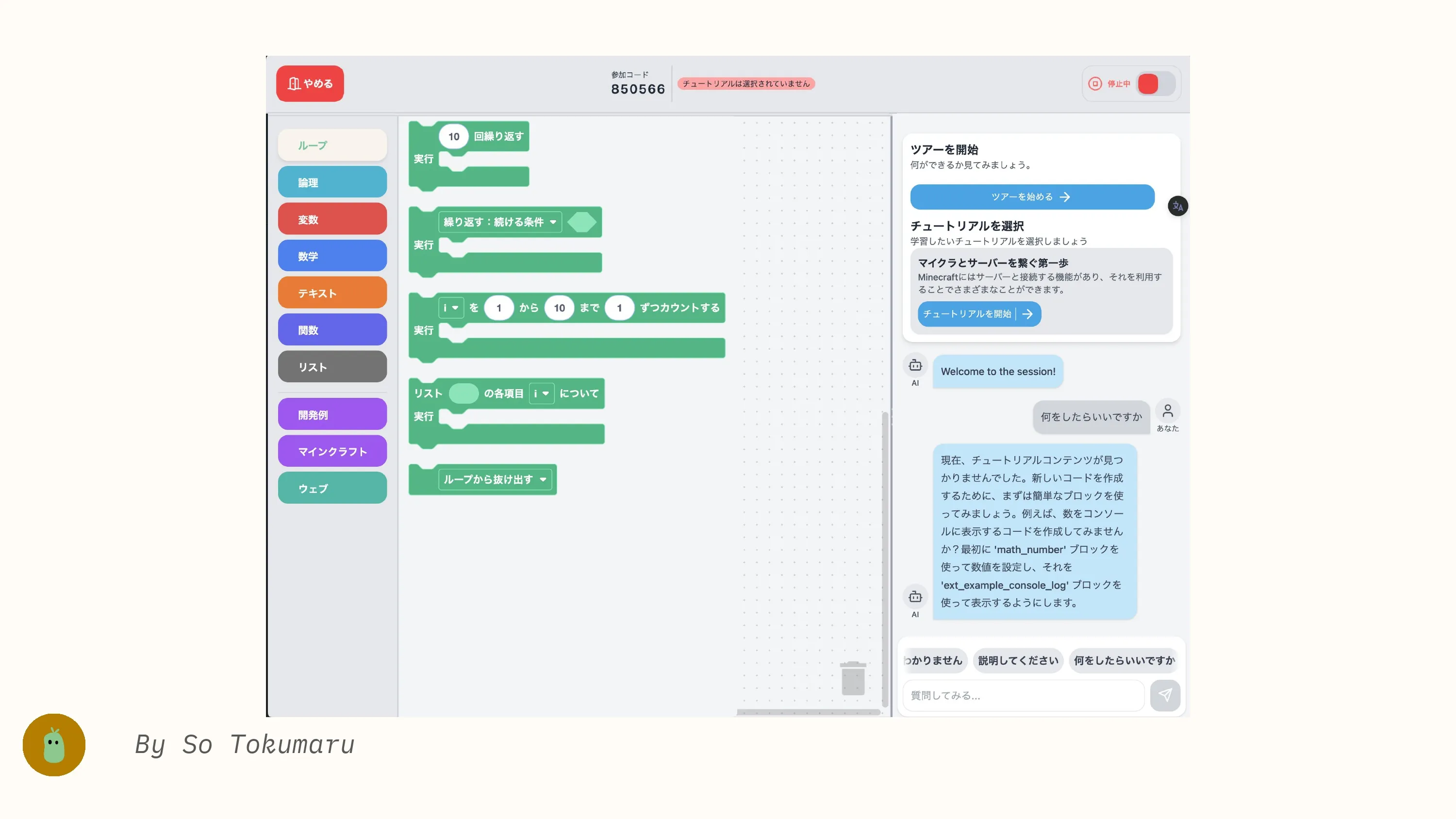Open the 数学 block category
Image resolution: width=1456 pixels, height=819 pixels.
(332, 256)
